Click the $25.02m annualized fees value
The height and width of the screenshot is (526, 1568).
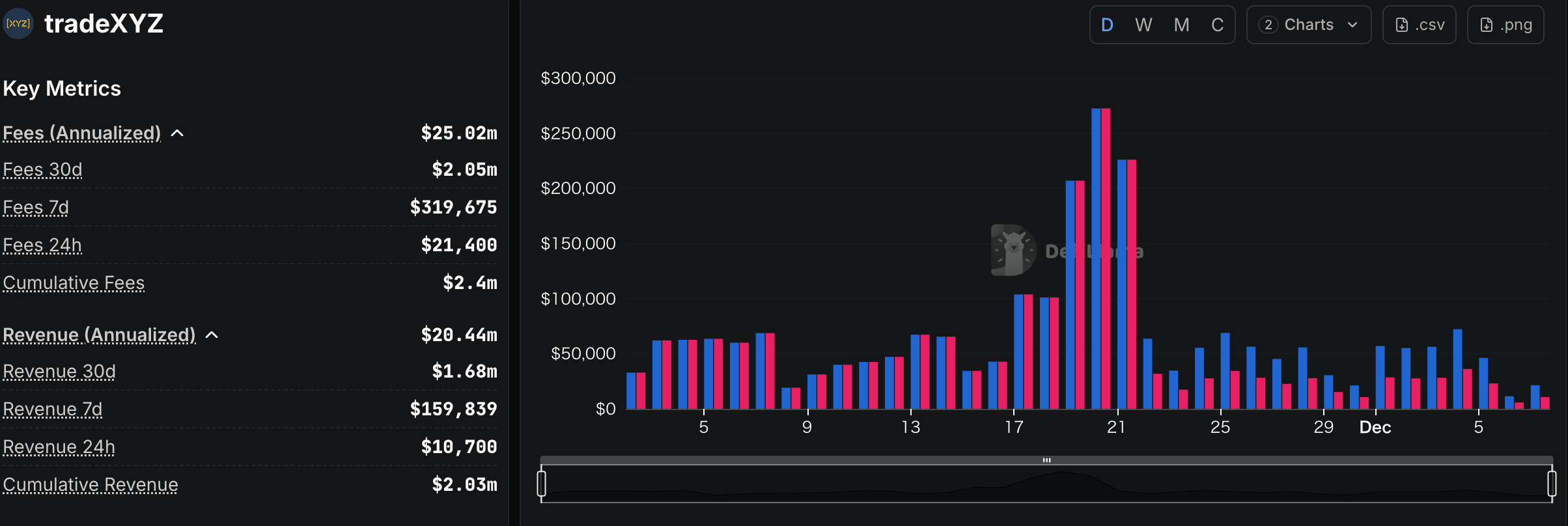coord(459,133)
